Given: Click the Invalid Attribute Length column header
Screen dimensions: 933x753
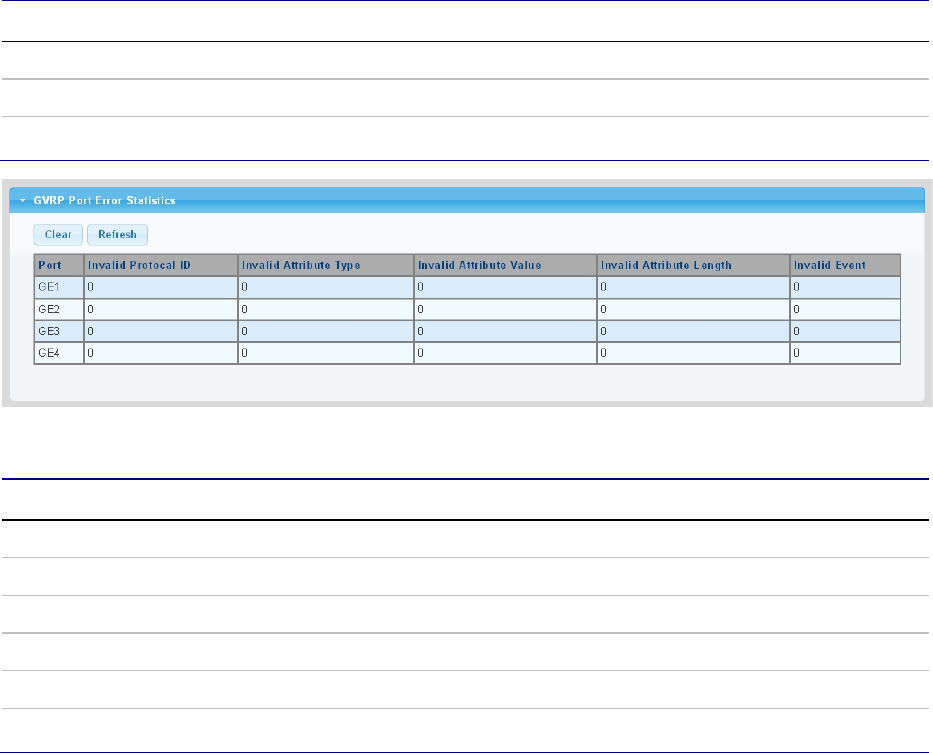Looking at the screenshot, I should [x=693, y=265].
